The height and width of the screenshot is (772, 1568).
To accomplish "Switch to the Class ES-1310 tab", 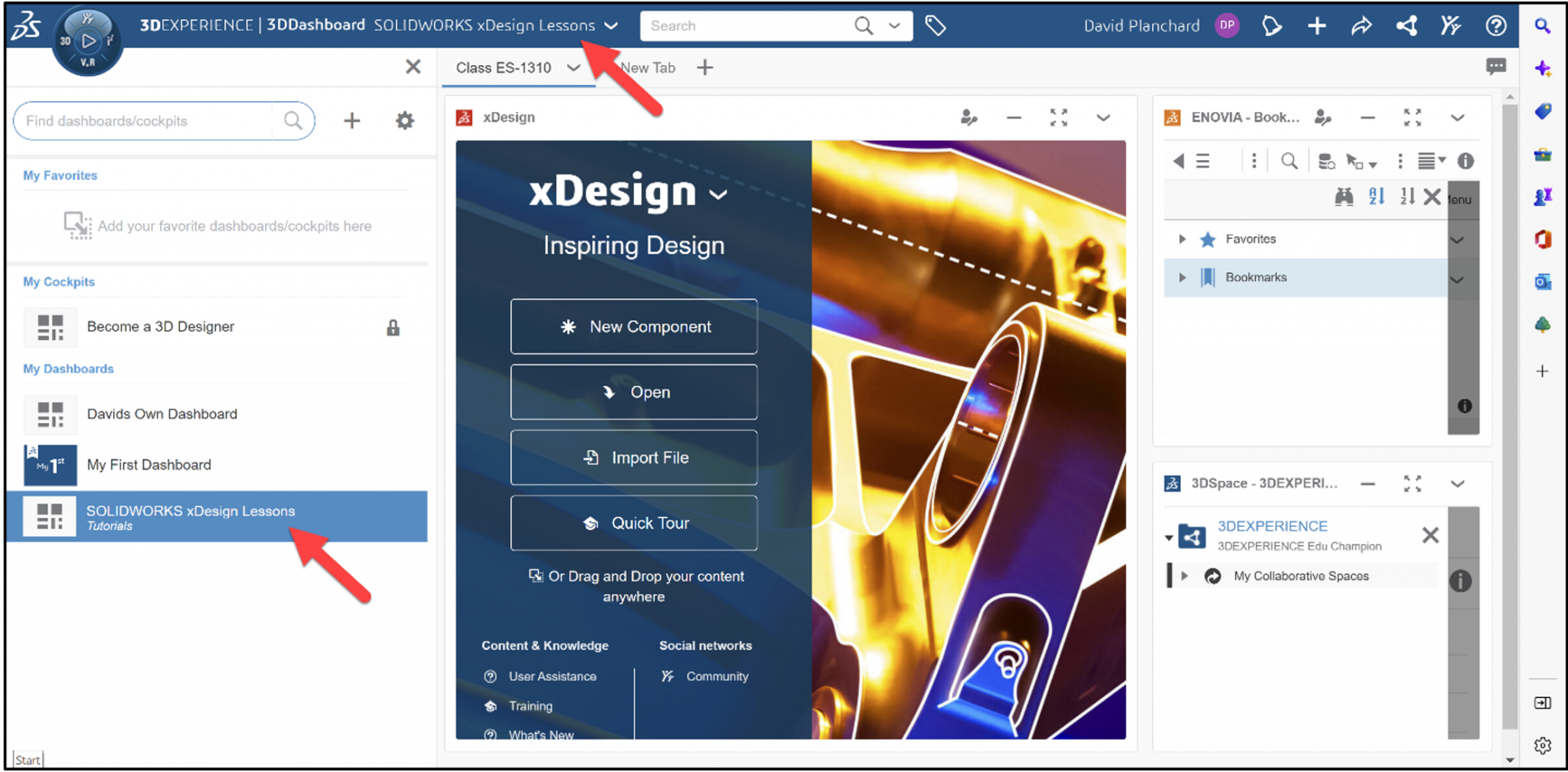I will click(504, 67).
